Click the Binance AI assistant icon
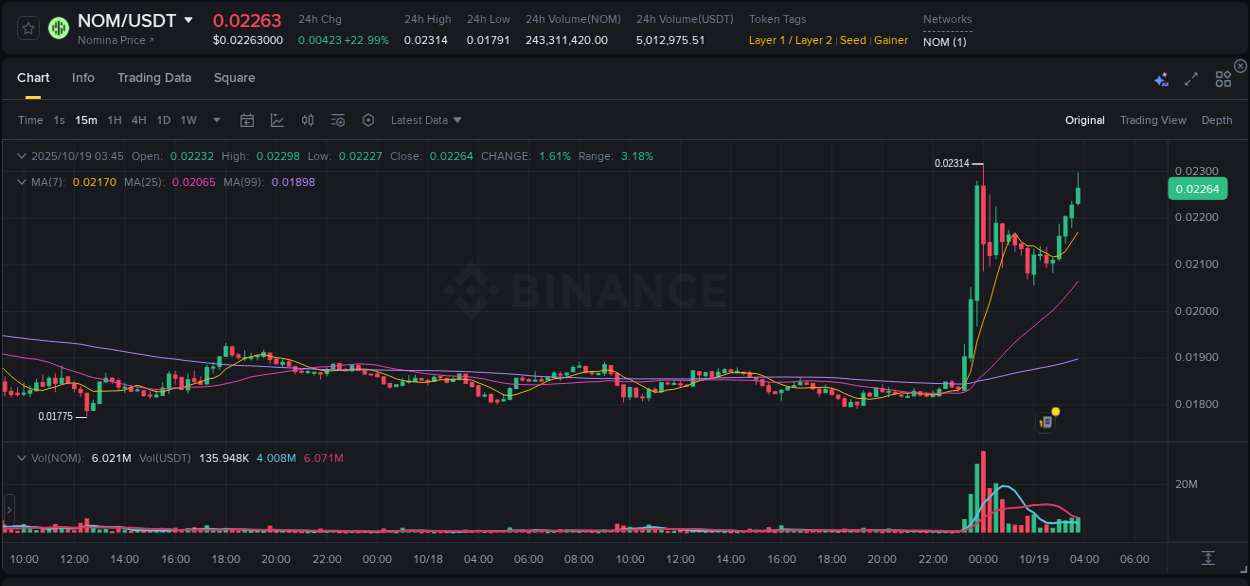Screen dimensions: 1250x586 [1160, 78]
